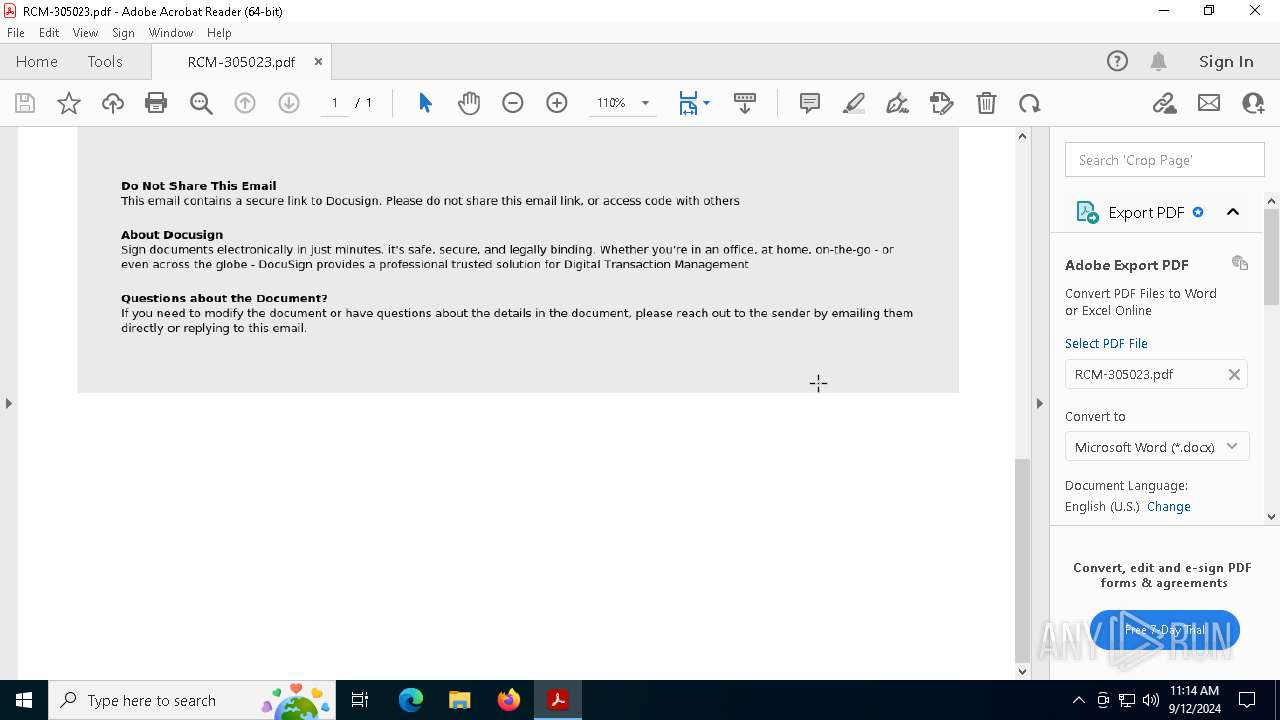Click Change document language link

(x=1168, y=507)
